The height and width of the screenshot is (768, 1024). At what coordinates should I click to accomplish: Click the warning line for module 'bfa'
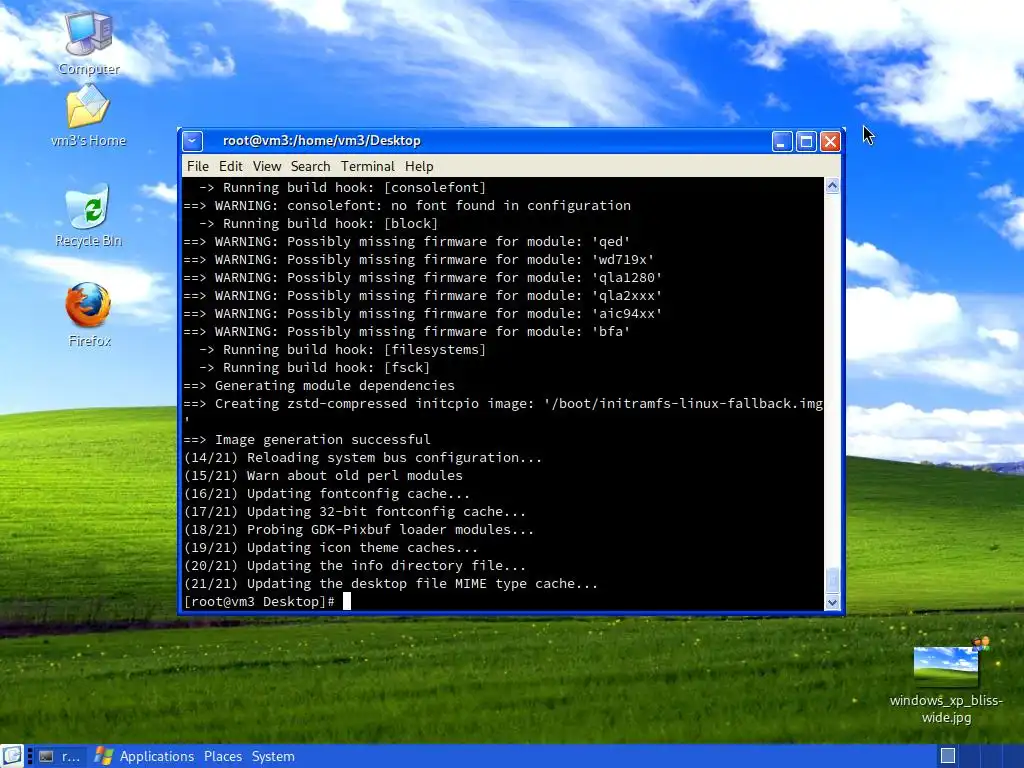click(407, 331)
